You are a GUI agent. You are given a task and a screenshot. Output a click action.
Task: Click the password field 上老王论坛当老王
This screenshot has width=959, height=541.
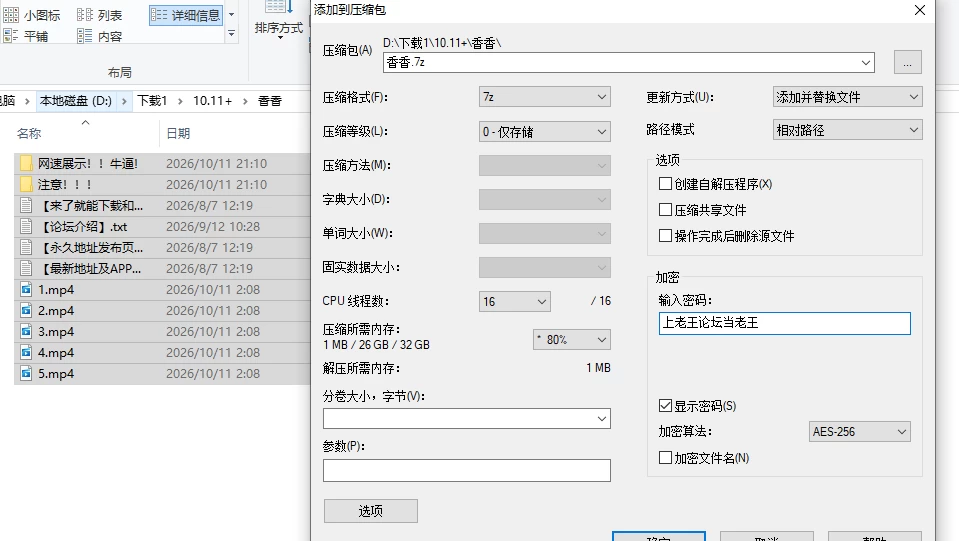pos(785,323)
